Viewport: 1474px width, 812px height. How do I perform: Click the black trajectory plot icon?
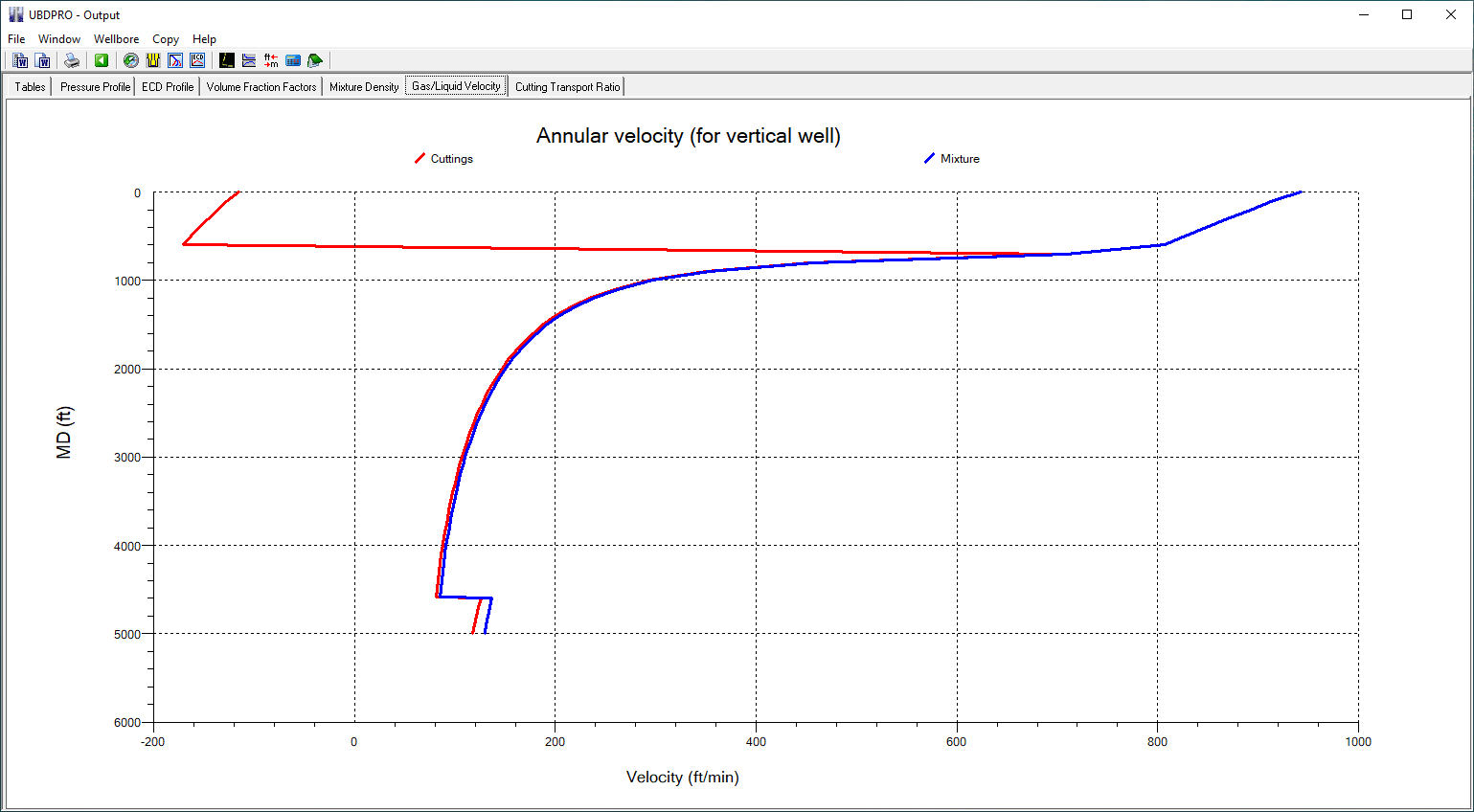(x=227, y=60)
